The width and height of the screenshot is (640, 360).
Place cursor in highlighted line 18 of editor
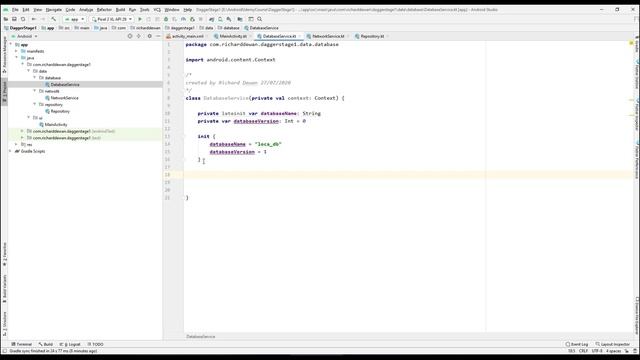(x=408, y=175)
